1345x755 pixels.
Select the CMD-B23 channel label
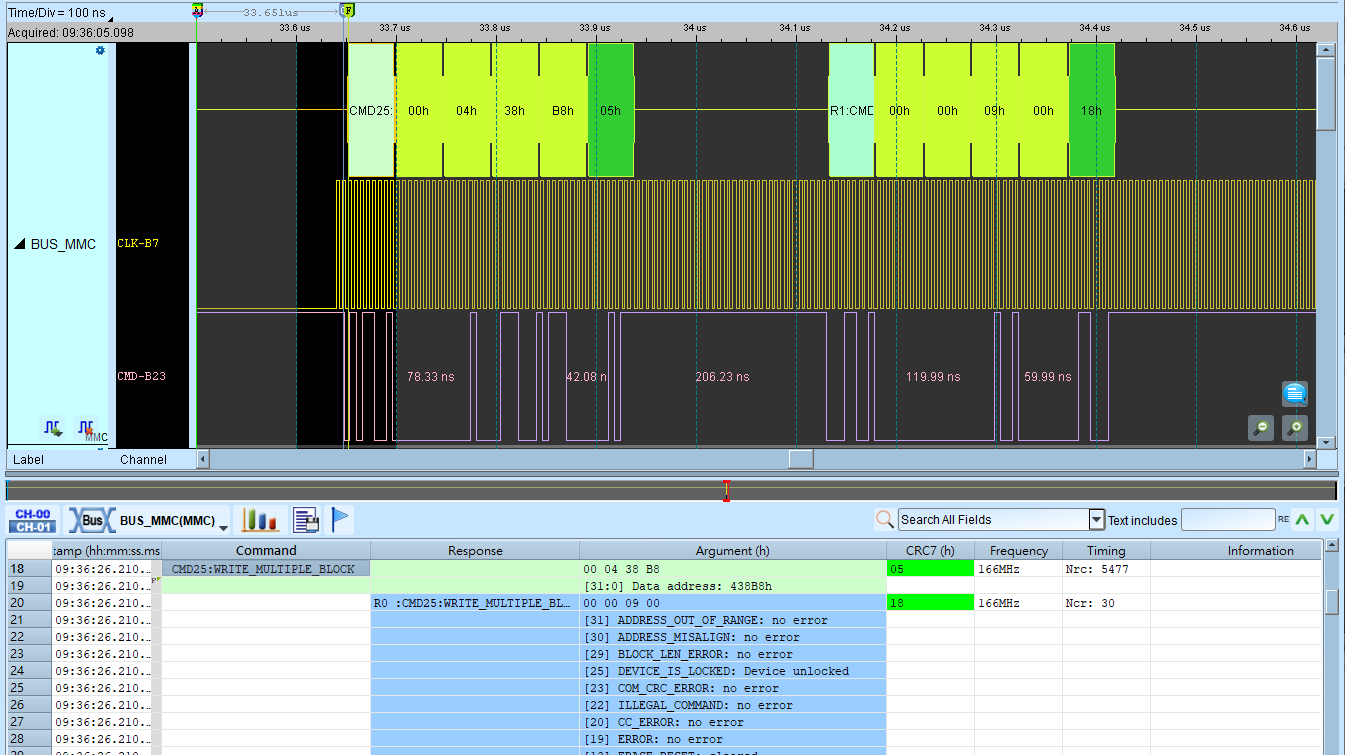142,377
